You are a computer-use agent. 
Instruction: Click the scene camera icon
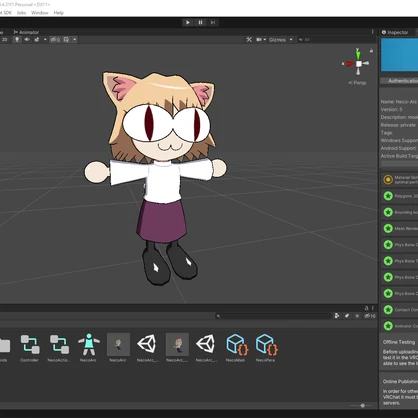(x=259, y=40)
